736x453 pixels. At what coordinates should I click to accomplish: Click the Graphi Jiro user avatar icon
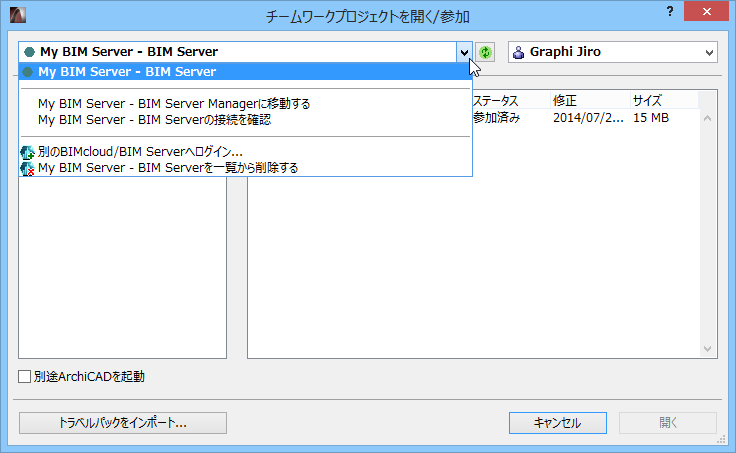[x=518, y=52]
